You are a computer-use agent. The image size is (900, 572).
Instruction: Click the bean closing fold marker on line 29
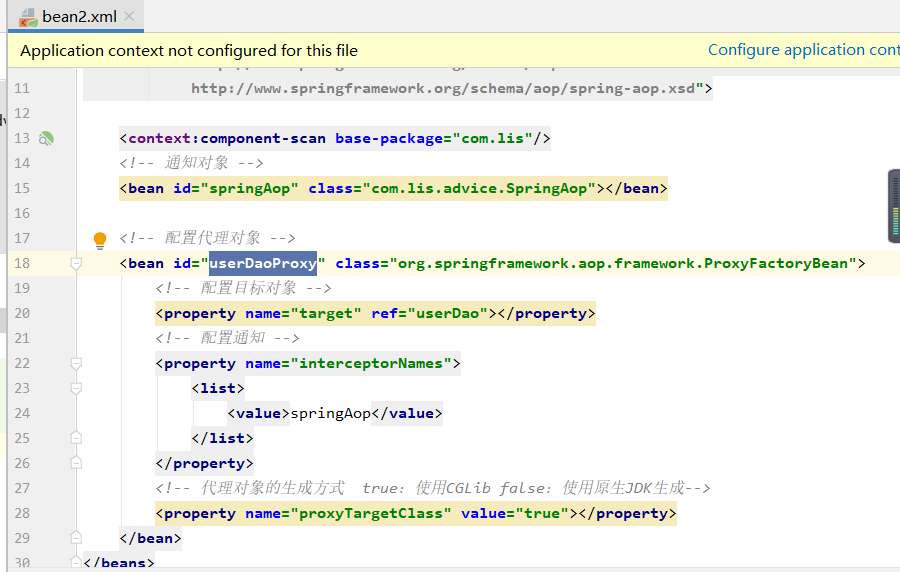click(x=76, y=538)
